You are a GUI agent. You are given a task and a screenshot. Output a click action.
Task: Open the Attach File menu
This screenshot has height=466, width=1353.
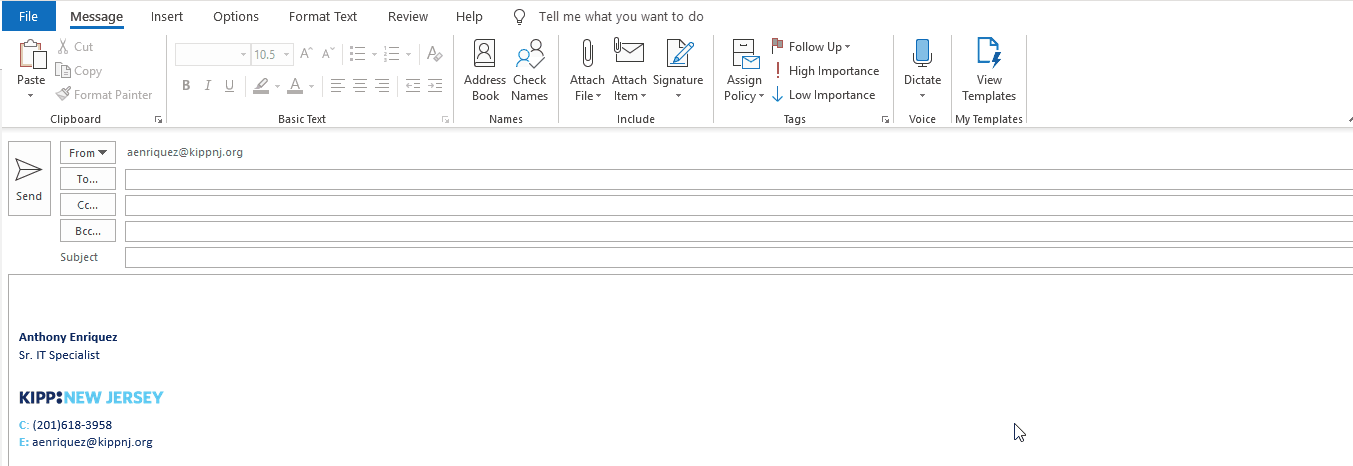click(587, 72)
